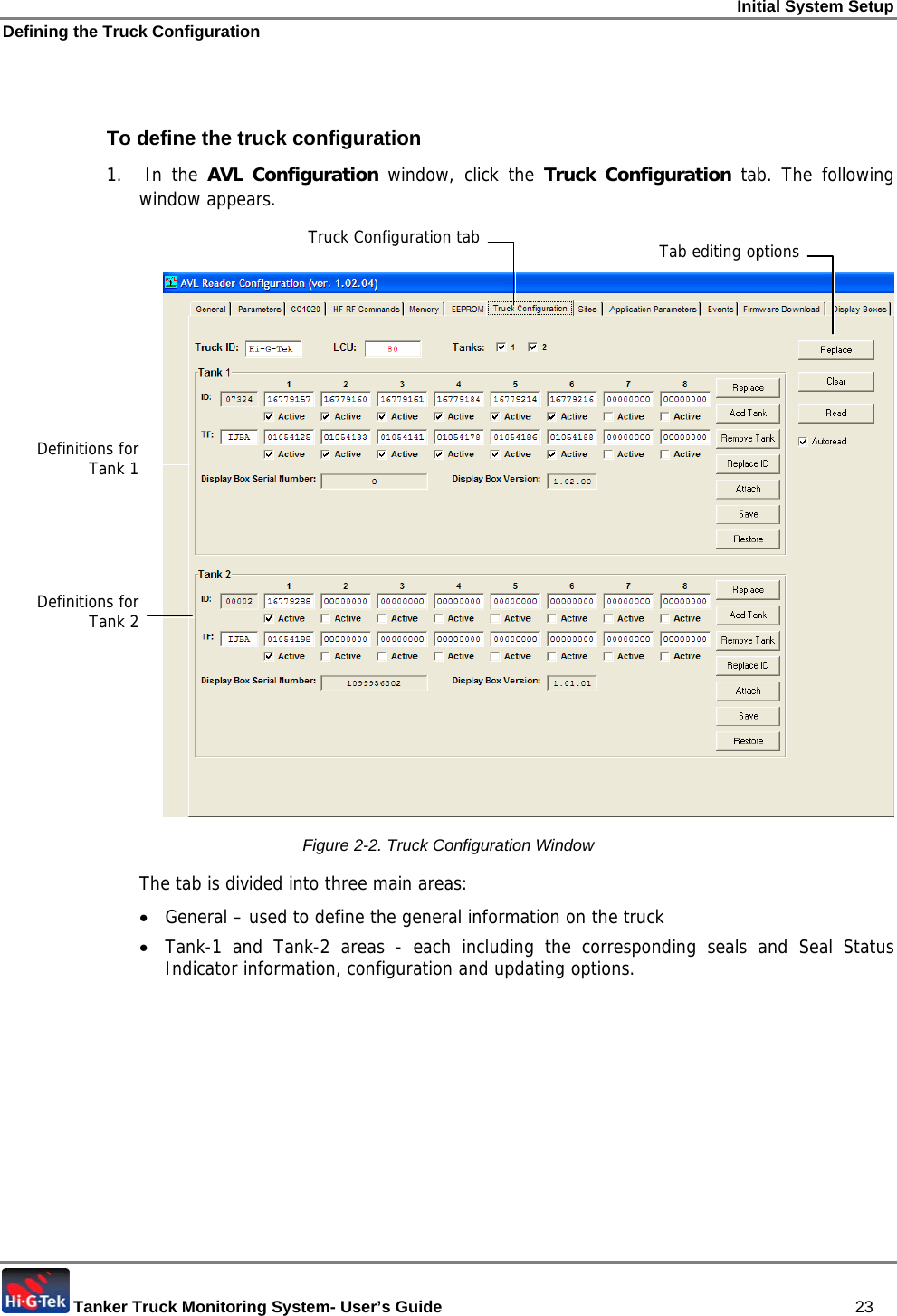Image resolution: width=897 pixels, height=1316 pixels.
Task: Toggle the Tanks 2 checkbox
Action: tap(532, 347)
